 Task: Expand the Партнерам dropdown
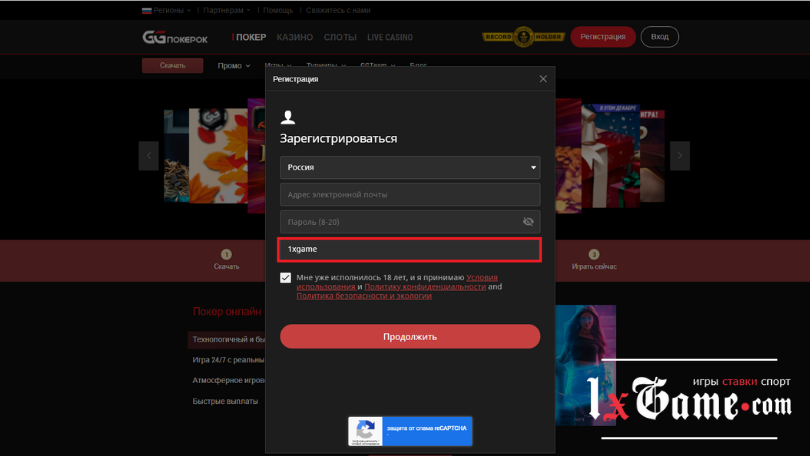click(227, 10)
